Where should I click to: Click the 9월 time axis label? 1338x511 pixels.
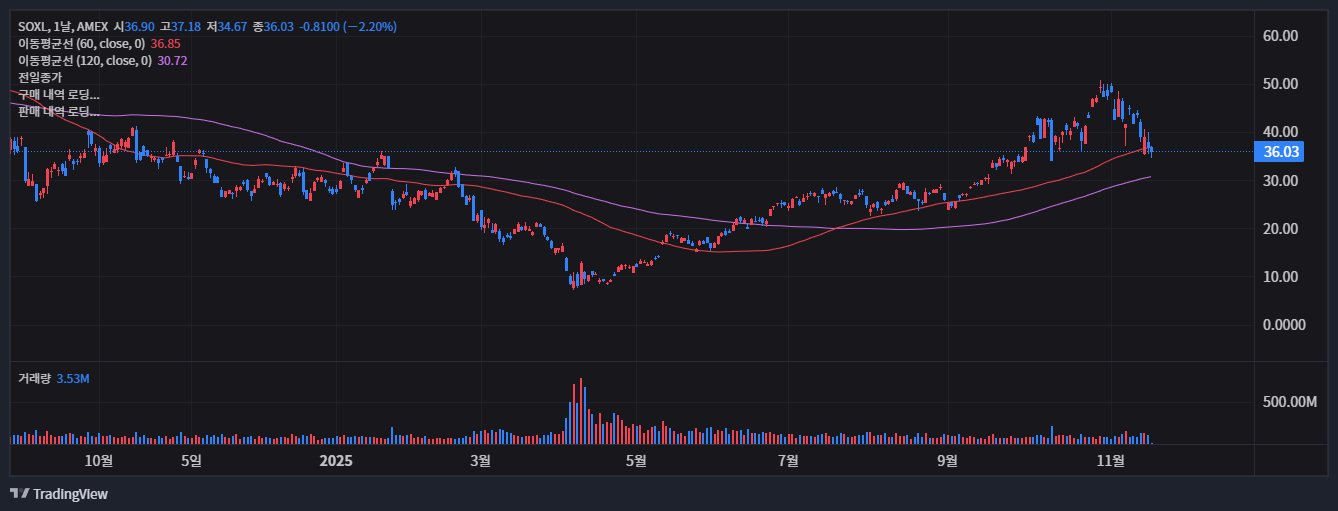[948, 460]
